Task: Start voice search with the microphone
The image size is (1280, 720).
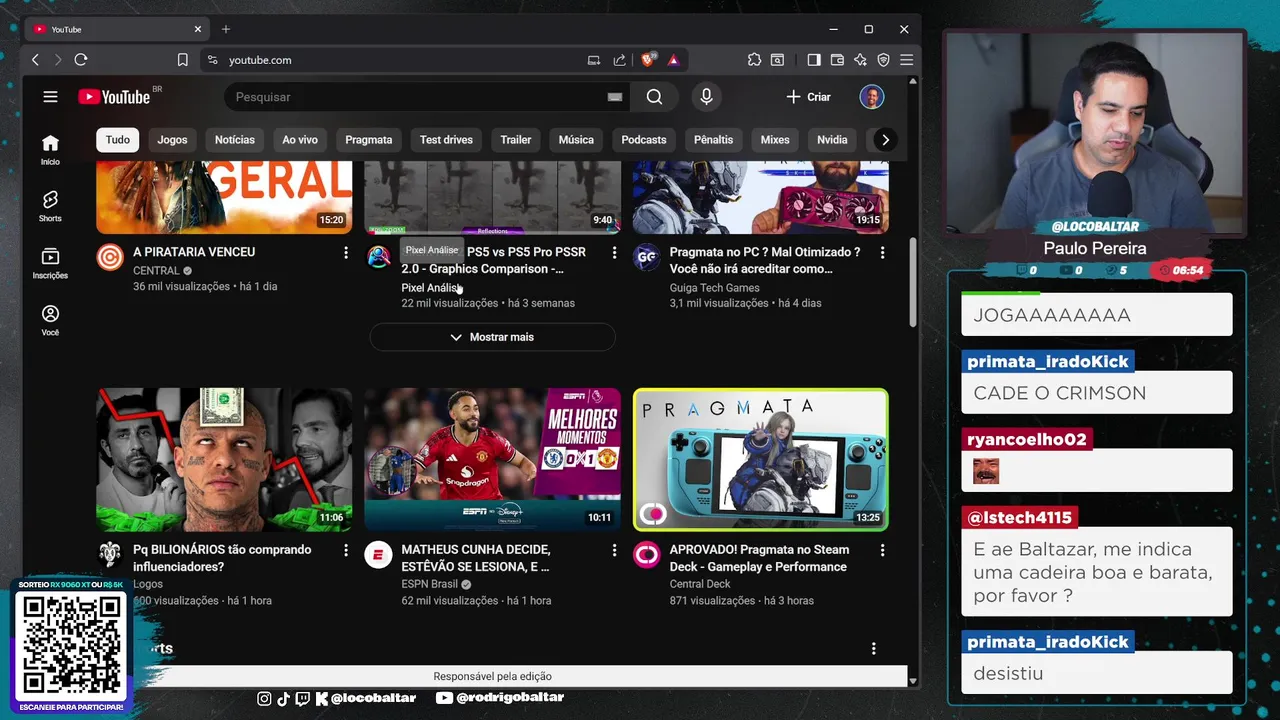Action: (706, 97)
